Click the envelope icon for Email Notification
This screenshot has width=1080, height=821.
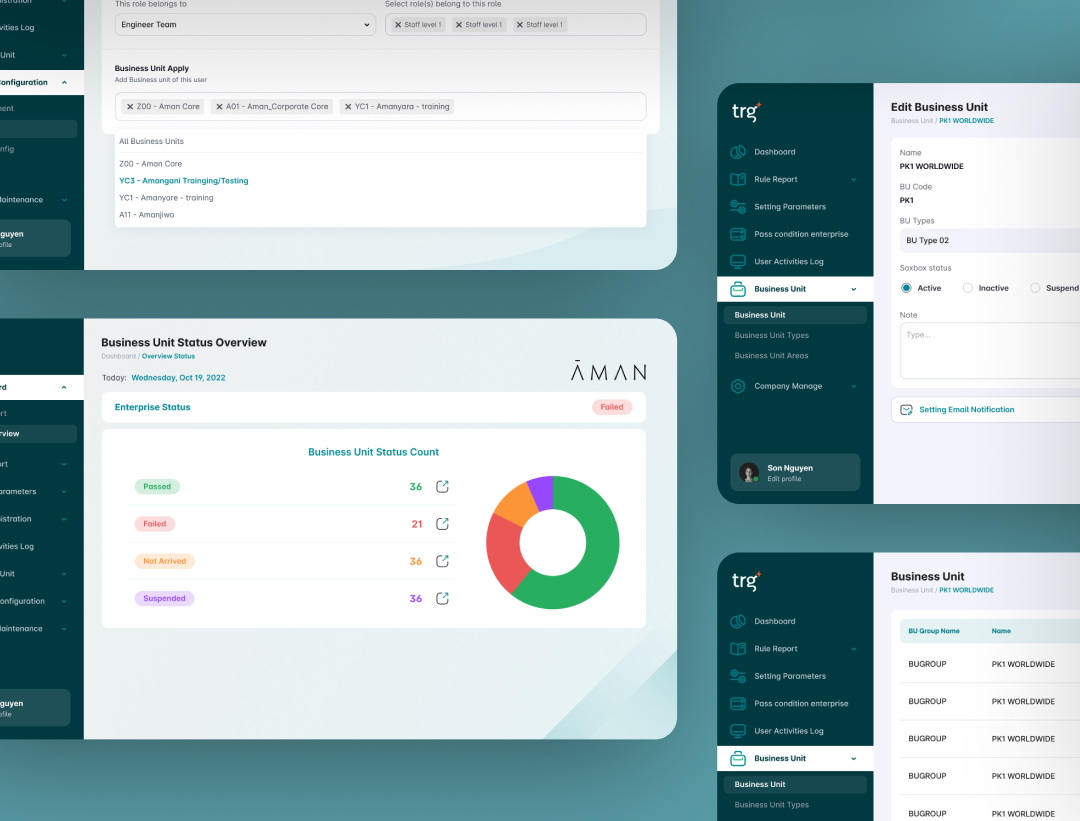pyautogui.click(x=906, y=410)
